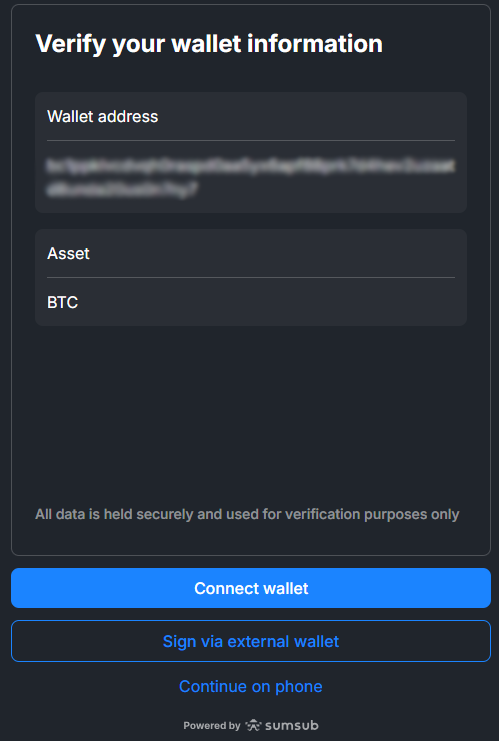This screenshot has height=741, width=499.
Task: Click the sumsub wordmark text
Action: coord(292,725)
